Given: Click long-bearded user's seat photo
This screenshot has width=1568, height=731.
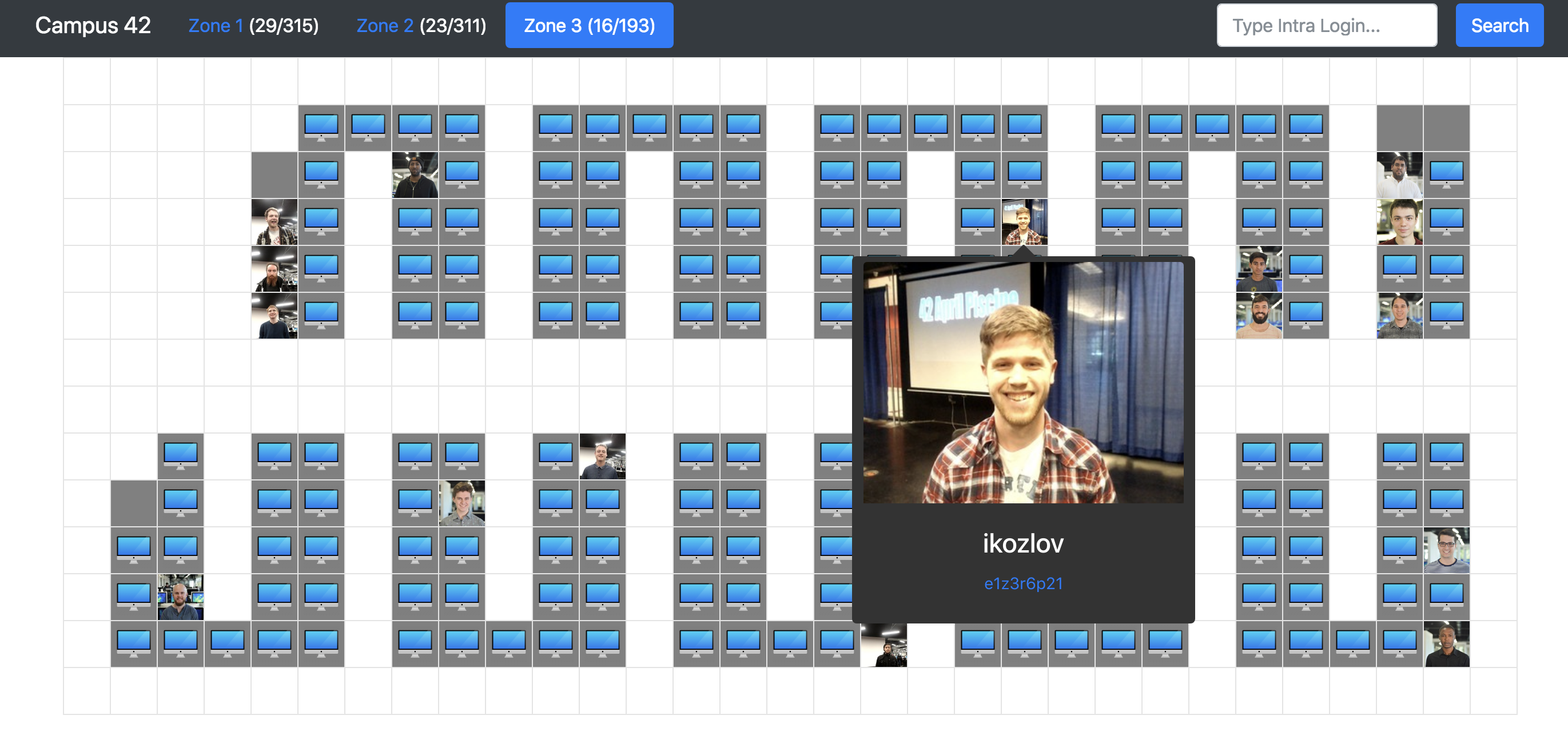Looking at the screenshot, I should [274, 268].
